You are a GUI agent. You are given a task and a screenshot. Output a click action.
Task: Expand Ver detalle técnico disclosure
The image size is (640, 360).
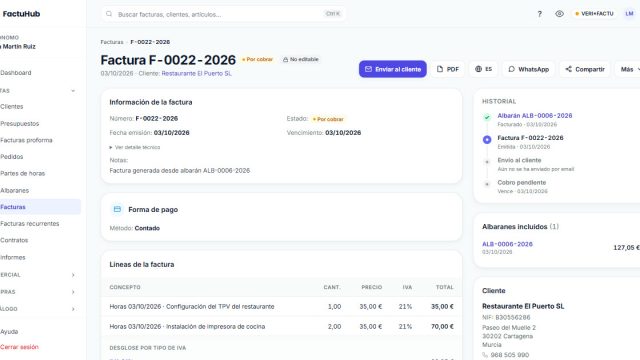135,147
